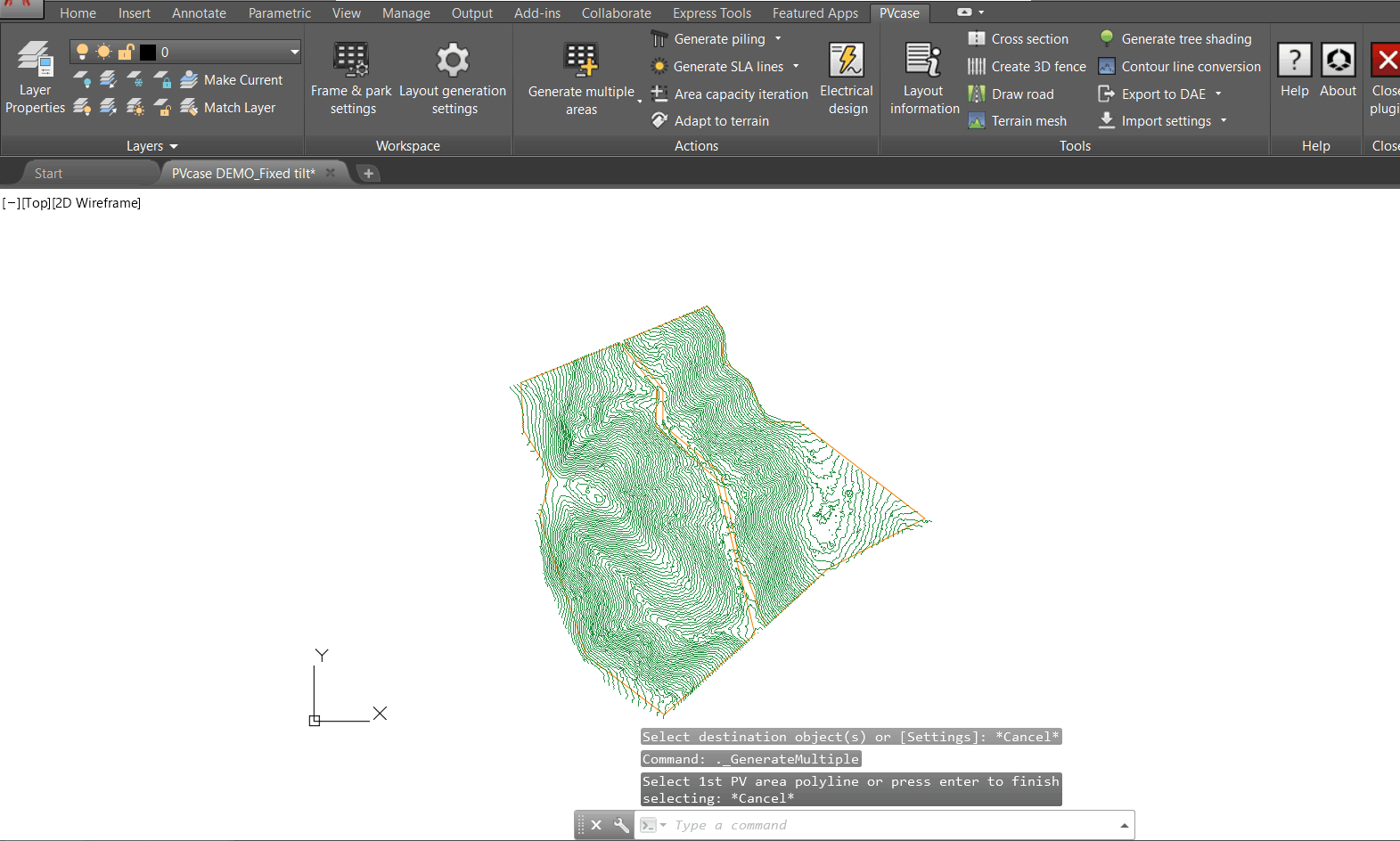
Task: Click the Lock layer icon
Action: click(x=162, y=79)
